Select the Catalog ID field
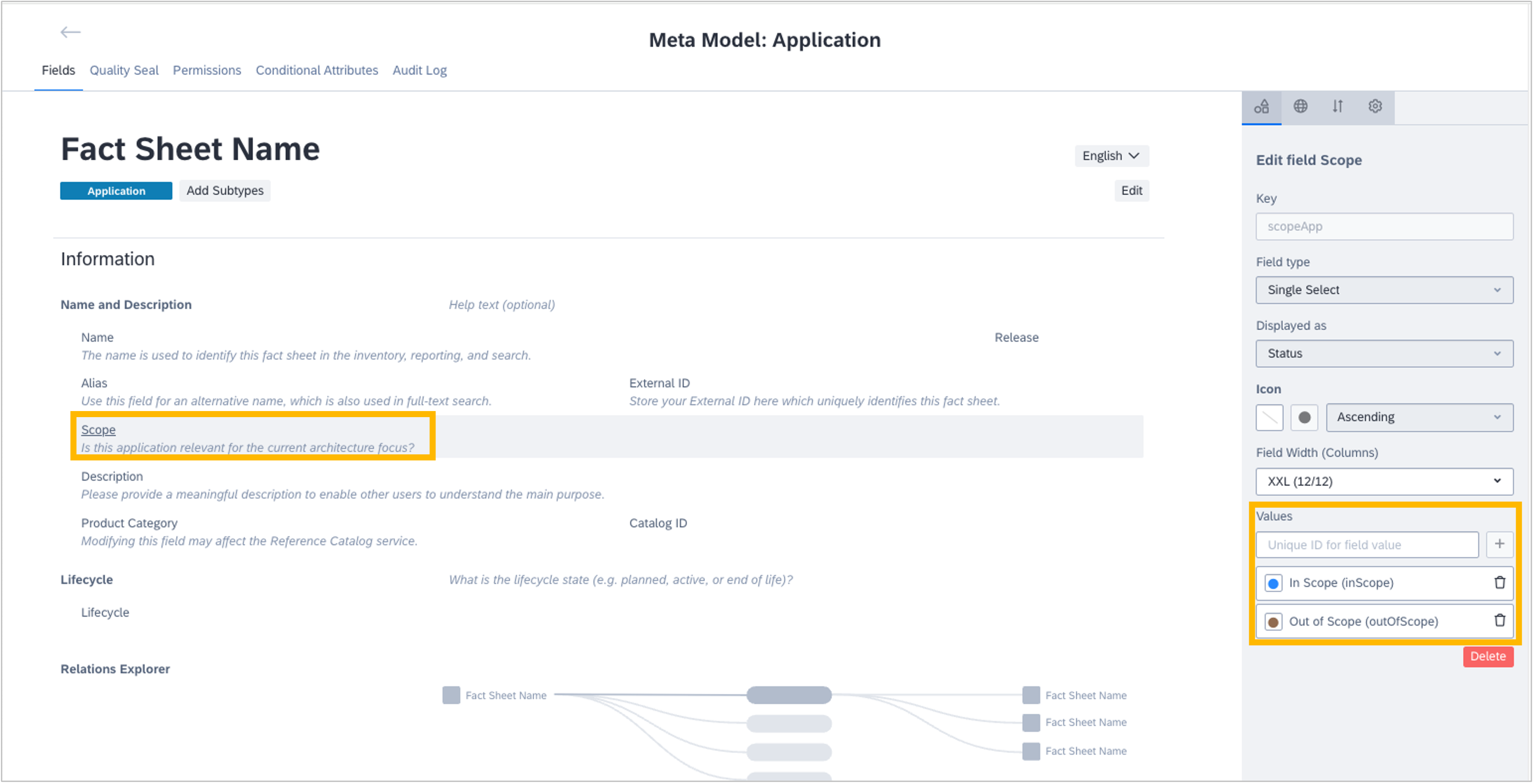Viewport: 1533px width, 784px height. pos(658,523)
